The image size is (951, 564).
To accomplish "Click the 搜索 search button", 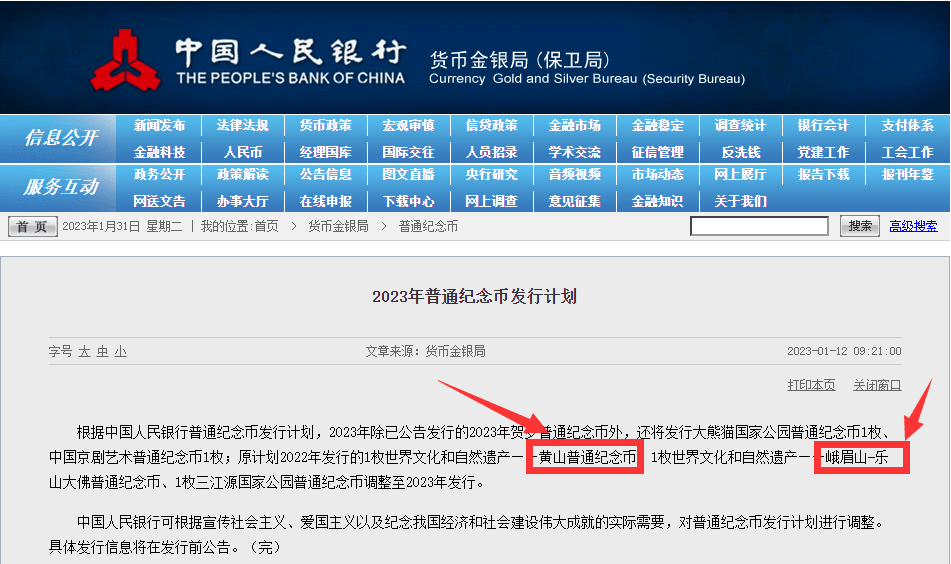I will (860, 226).
